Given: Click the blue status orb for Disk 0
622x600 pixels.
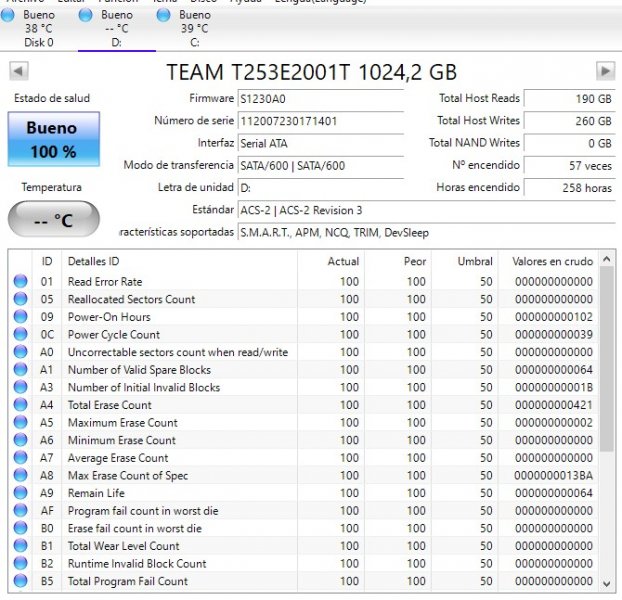Looking at the screenshot, I should tap(10, 16).
